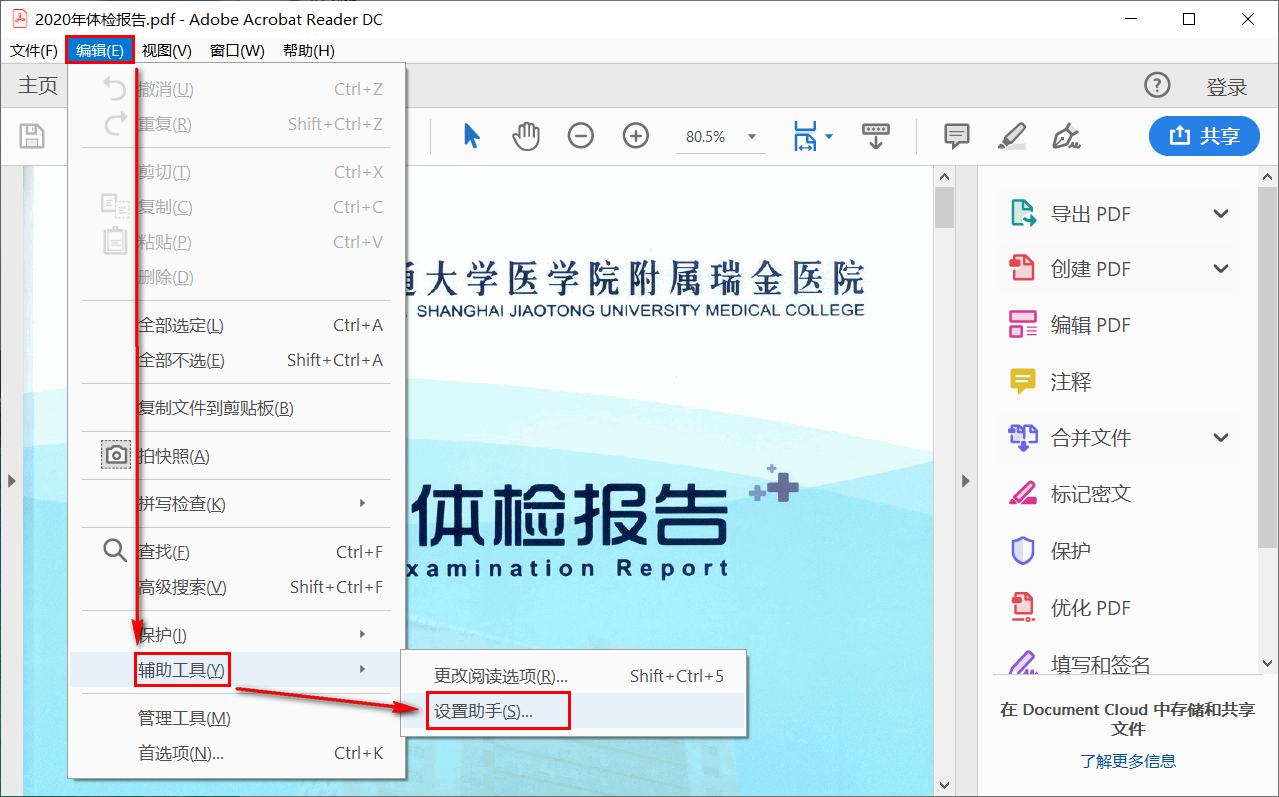The height and width of the screenshot is (797, 1279).
Task: Click the 登录 sign-in button
Action: coord(1226,87)
